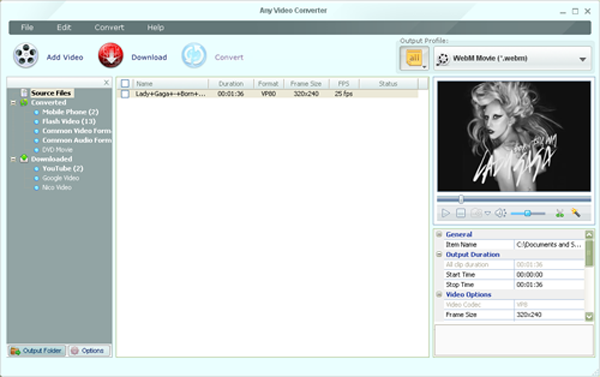Toggle the select-all checkbox in list header
600x377 pixels.
125,83
